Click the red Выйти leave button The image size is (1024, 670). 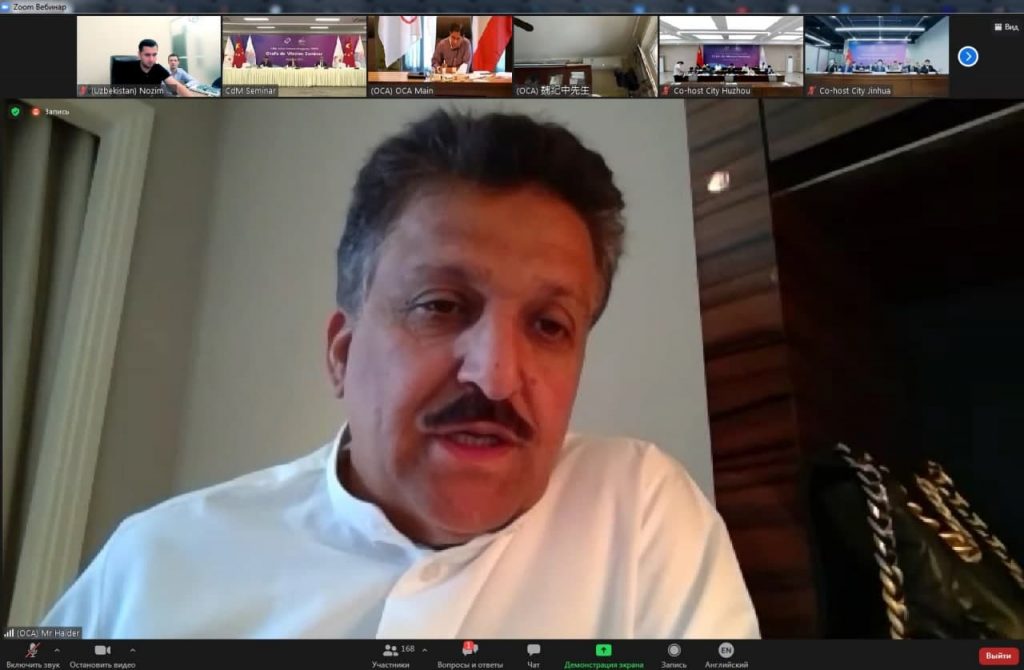(x=998, y=656)
